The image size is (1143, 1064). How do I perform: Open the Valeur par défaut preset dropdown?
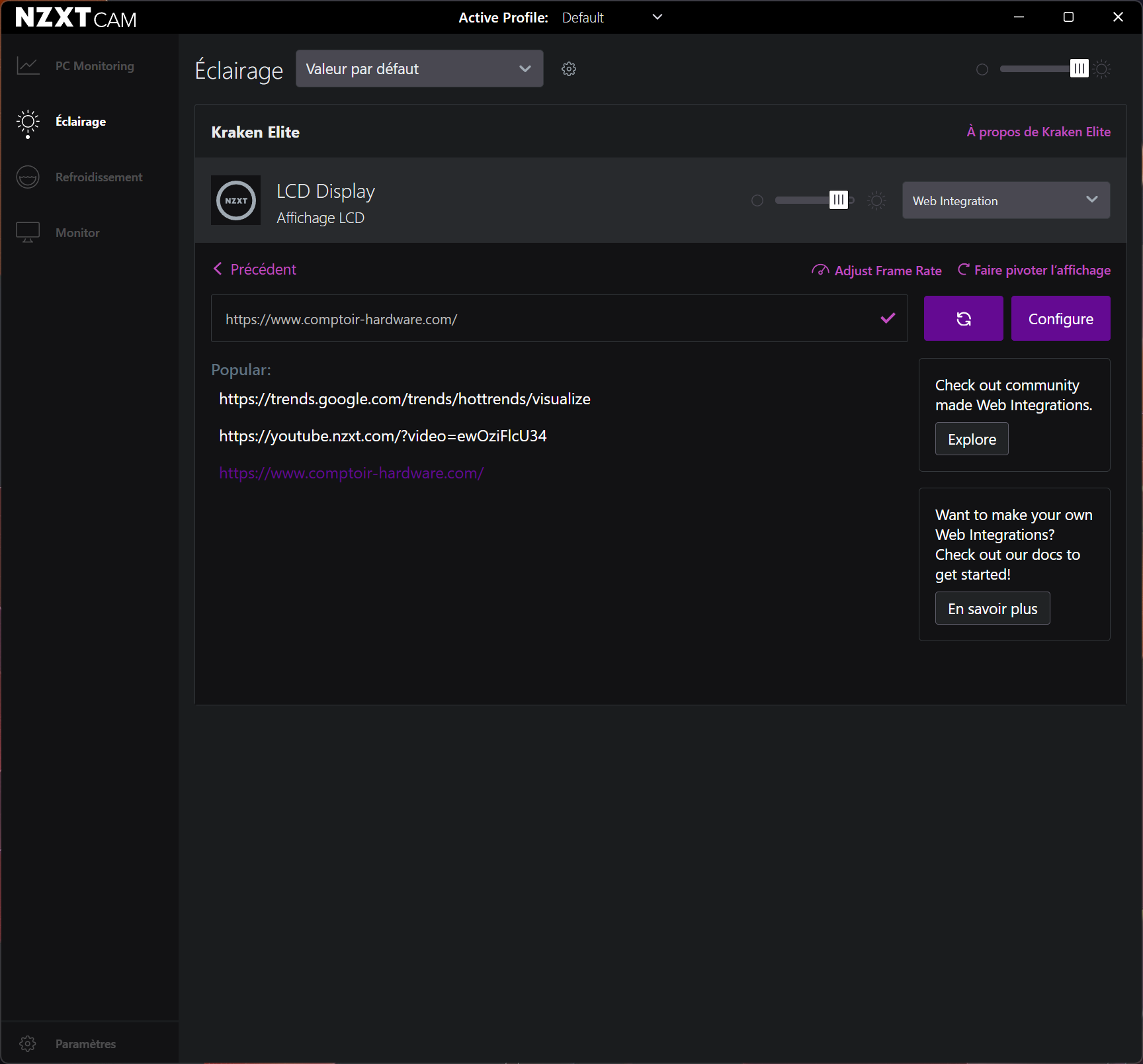419,69
